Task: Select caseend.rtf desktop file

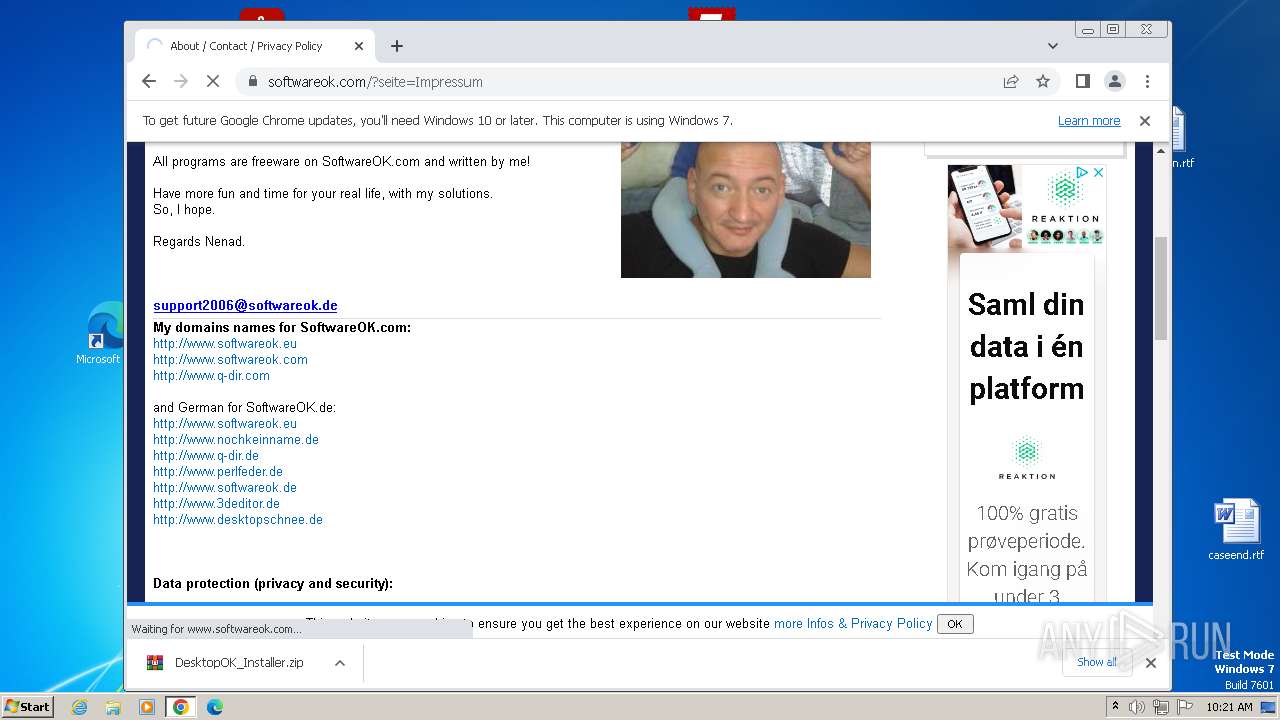Action: point(1236,530)
